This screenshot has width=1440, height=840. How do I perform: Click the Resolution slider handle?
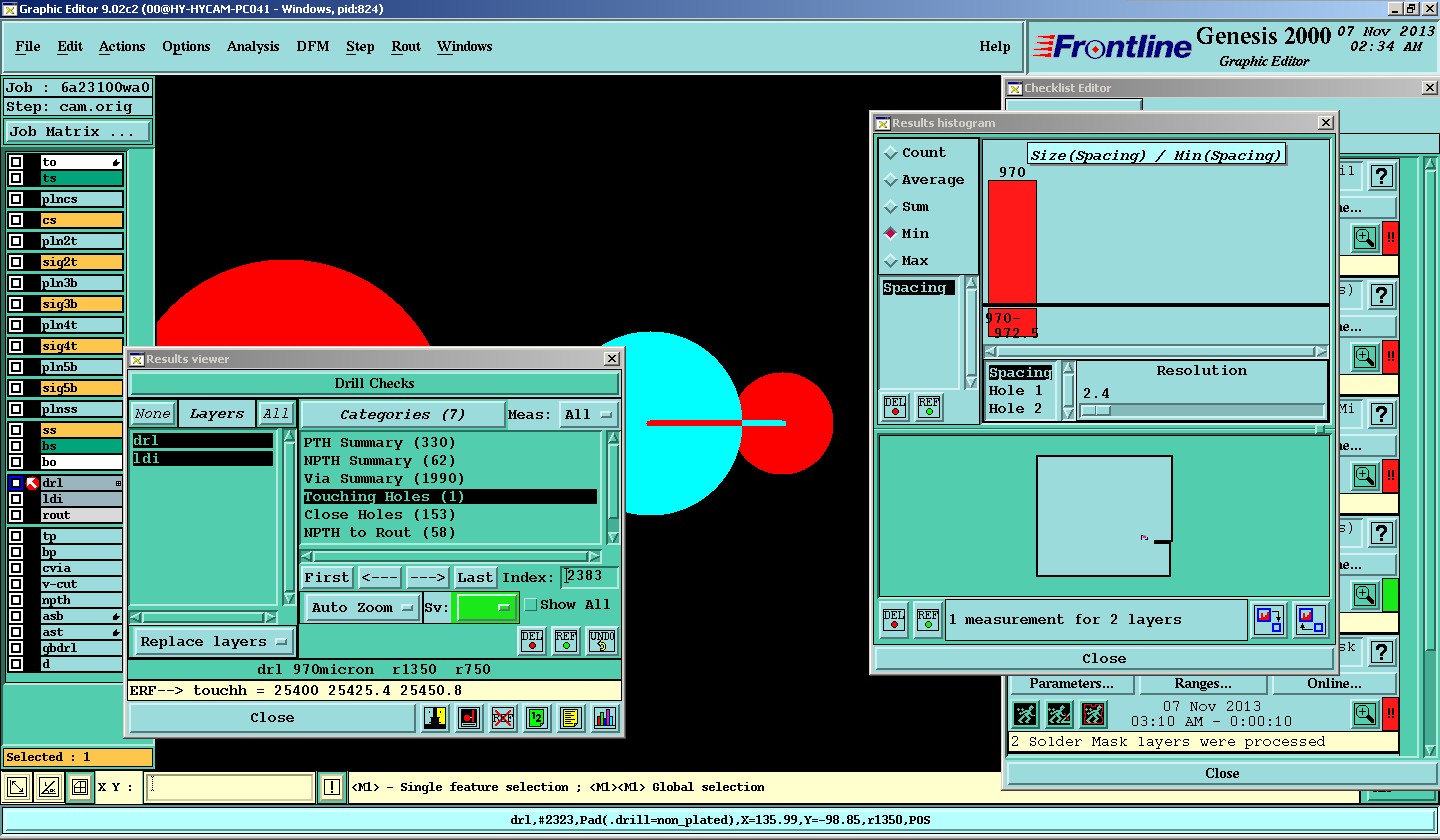(x=1096, y=410)
